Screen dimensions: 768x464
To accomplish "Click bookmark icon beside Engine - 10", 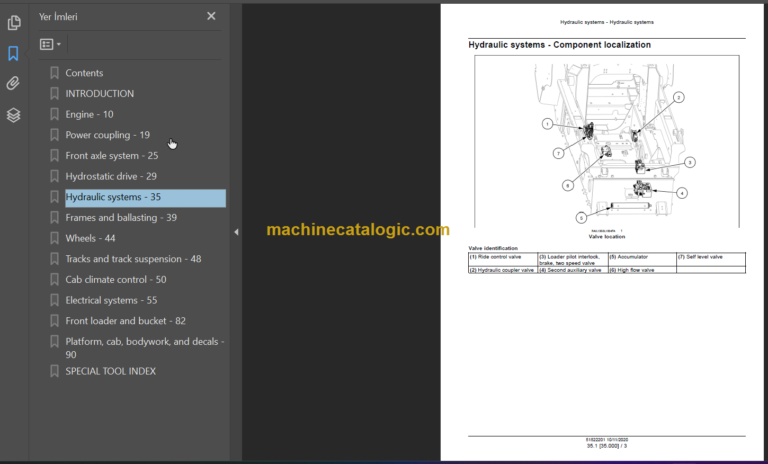I will coord(54,114).
